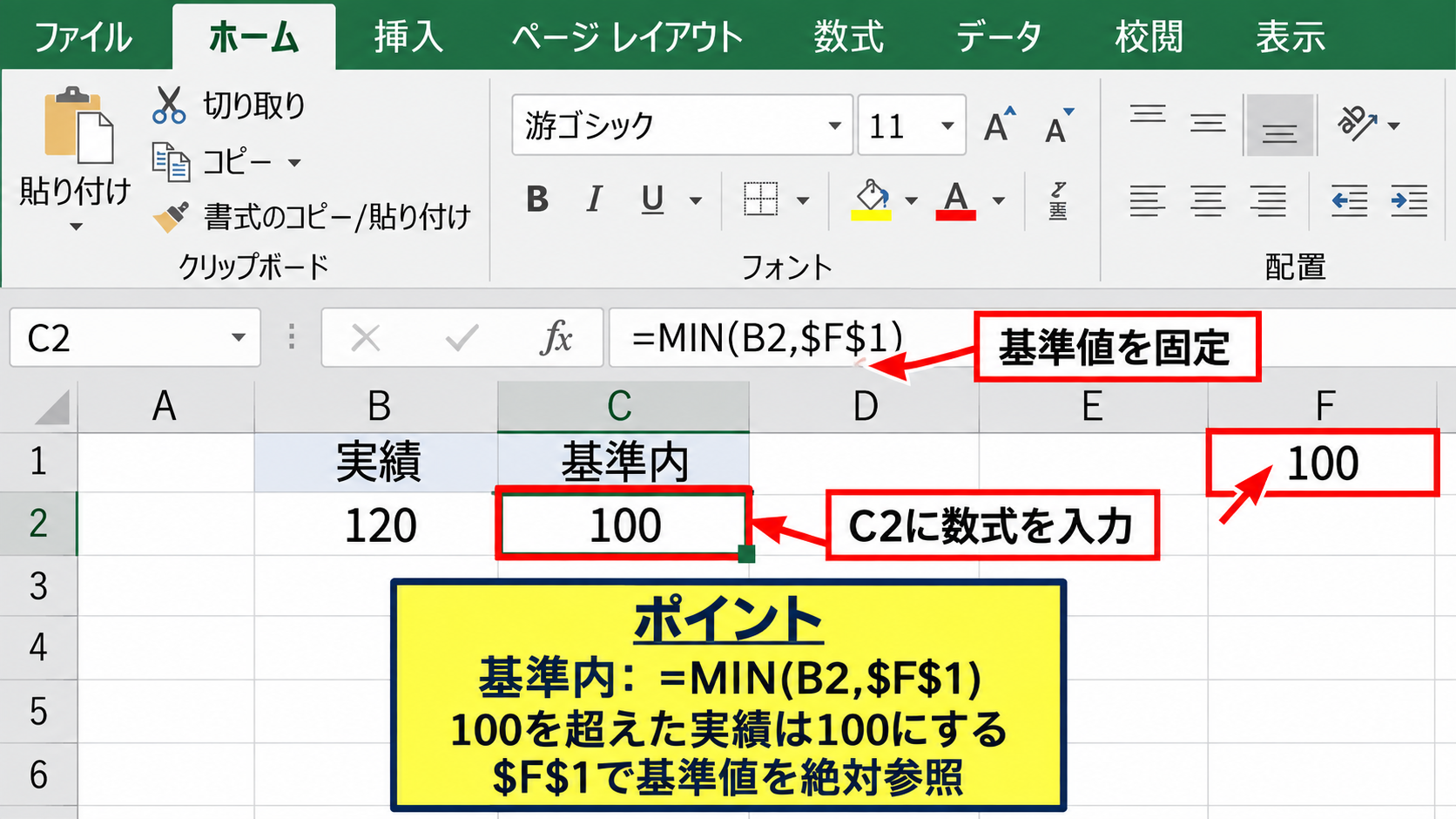Open the fill color dropdown arrow
1456x819 pixels.
point(911,200)
